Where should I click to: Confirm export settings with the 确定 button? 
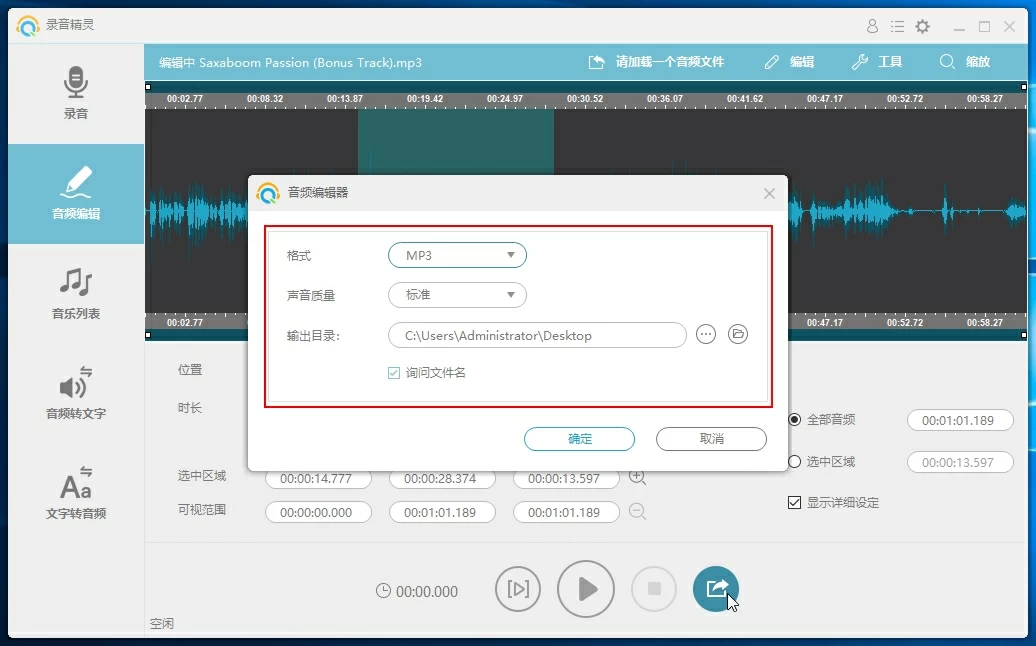point(579,439)
